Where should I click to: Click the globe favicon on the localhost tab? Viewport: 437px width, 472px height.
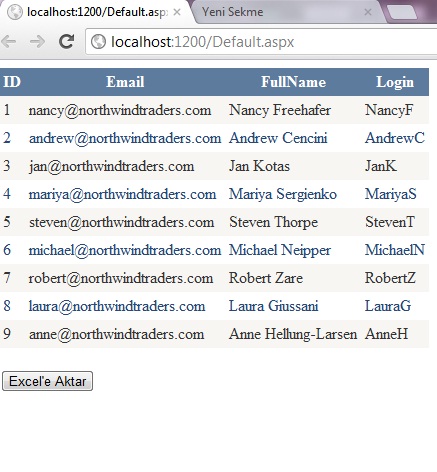click(15, 12)
